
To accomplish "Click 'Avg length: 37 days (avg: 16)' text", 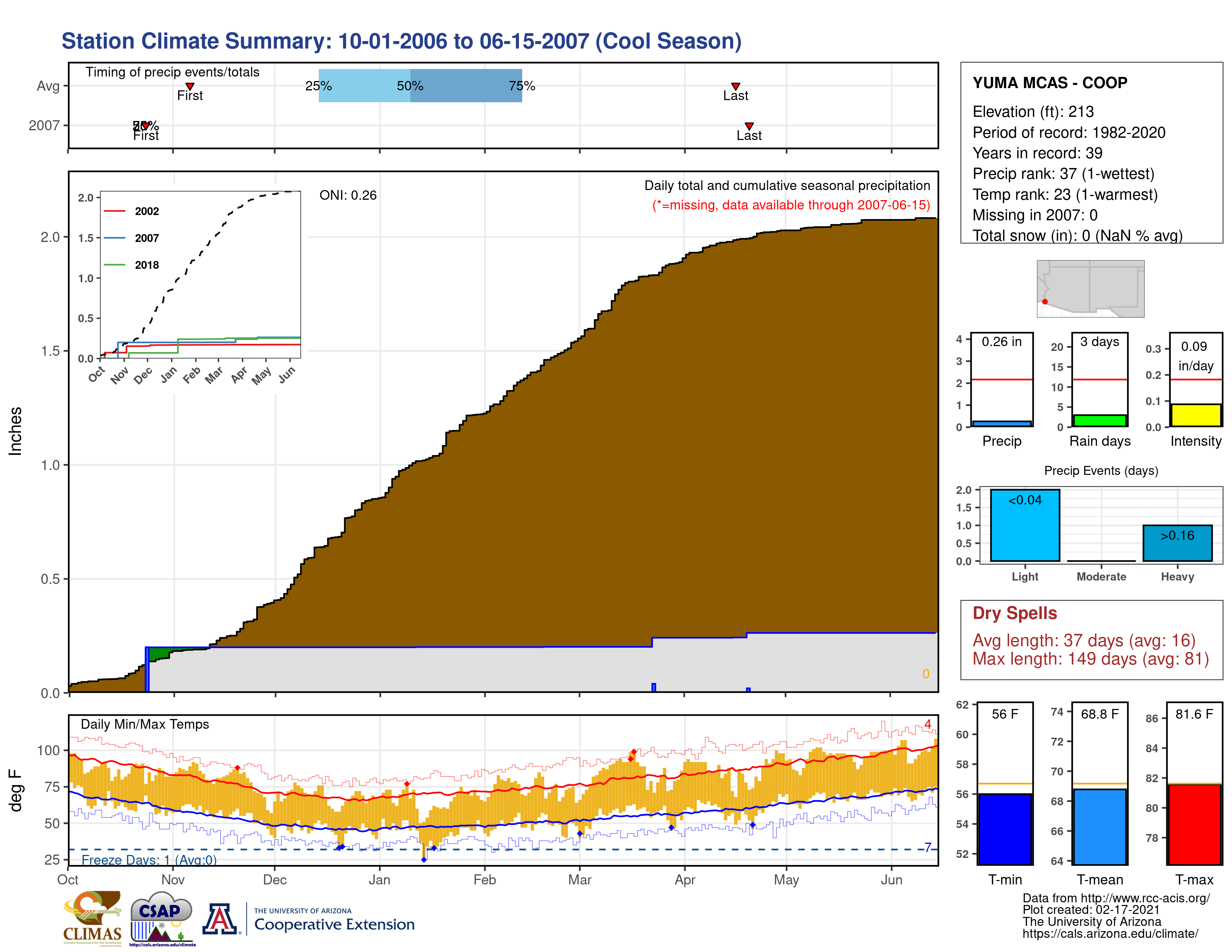I will [x=1084, y=641].
